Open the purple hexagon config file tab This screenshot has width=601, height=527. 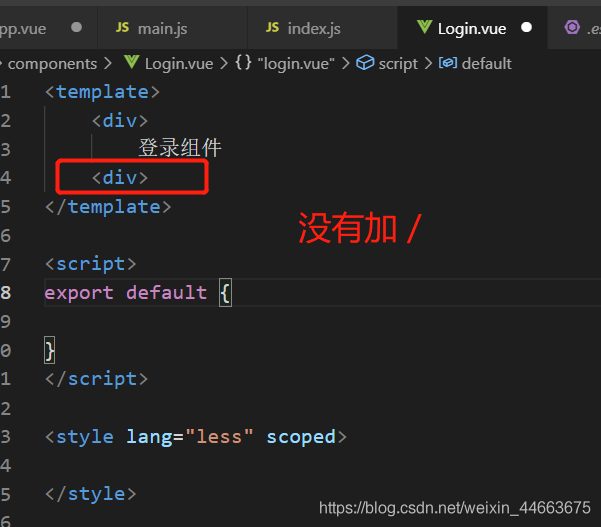pos(574,28)
